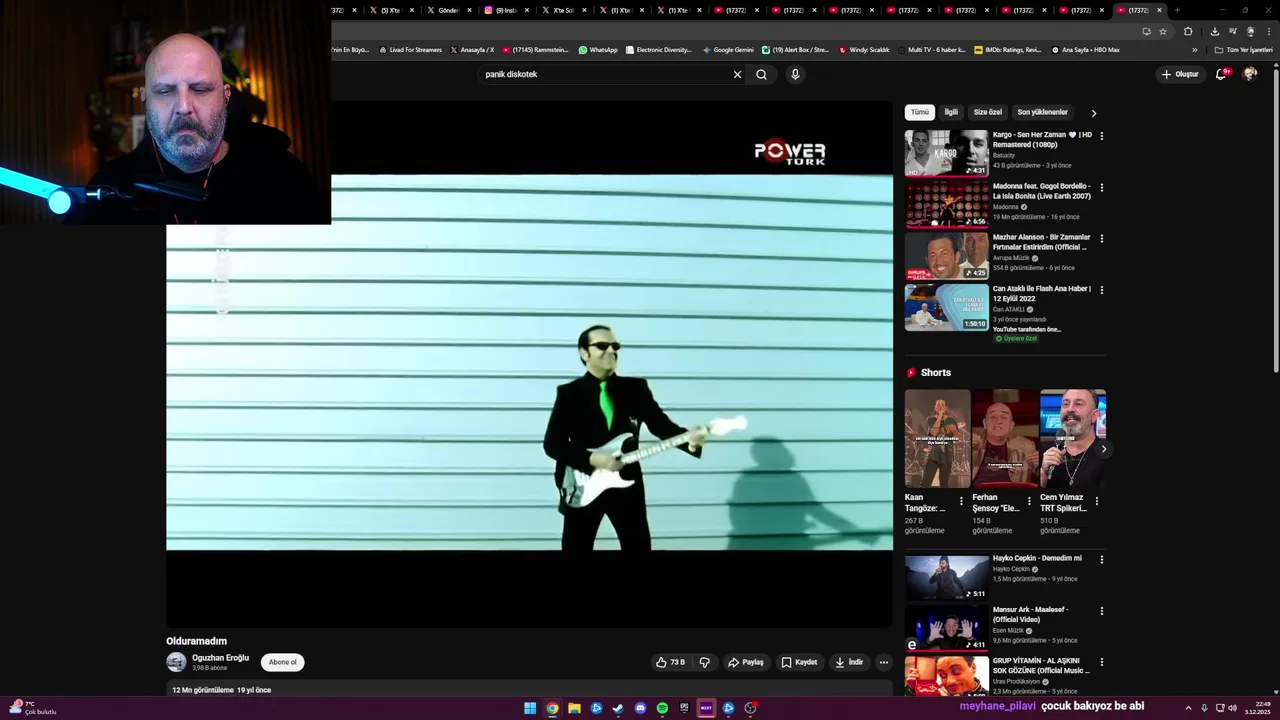
Task: Open Kargo Sen Her Zaman thumbnail
Action: [947, 153]
